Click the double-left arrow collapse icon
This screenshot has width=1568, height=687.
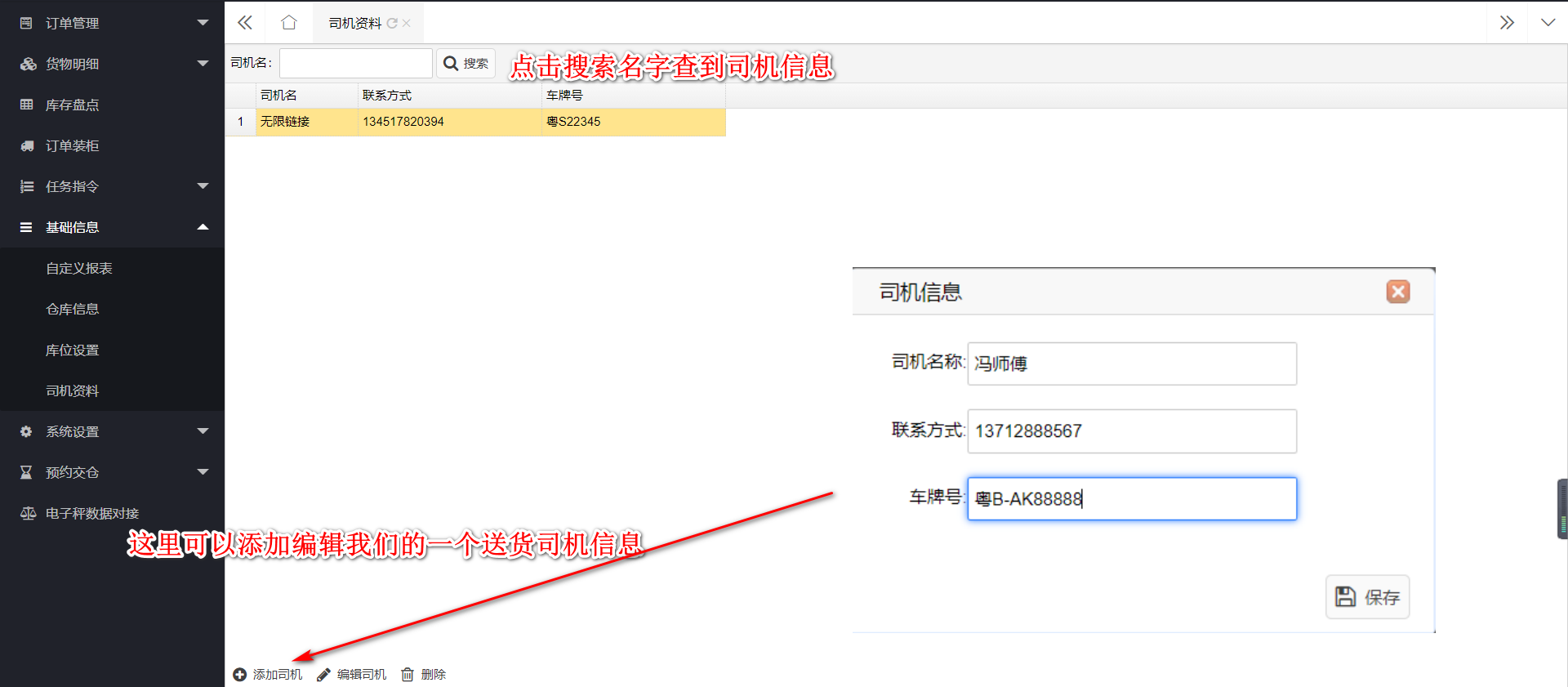[x=245, y=23]
